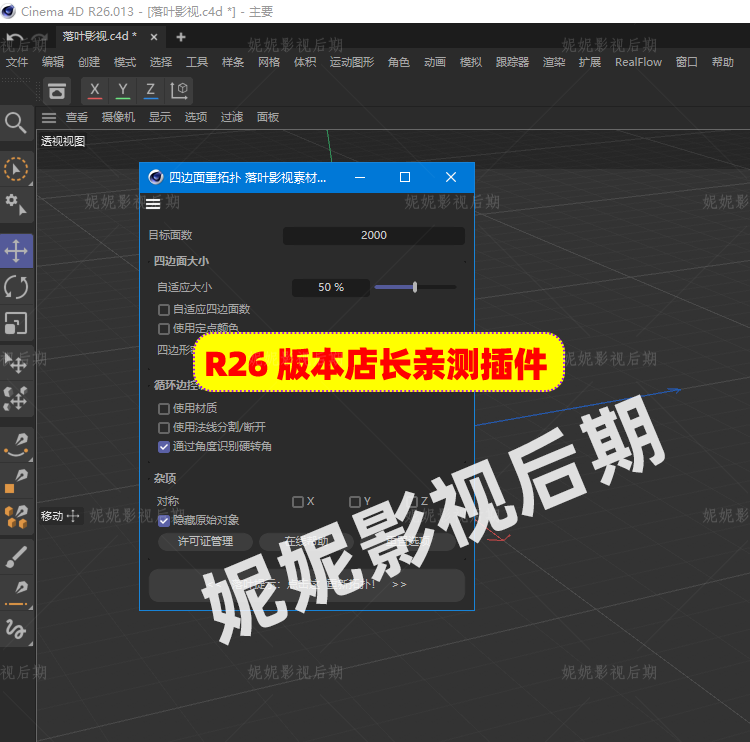This screenshot has width=750, height=742.
Task: Maximize the 四边面重拓扑 dialog window
Action: (405, 177)
